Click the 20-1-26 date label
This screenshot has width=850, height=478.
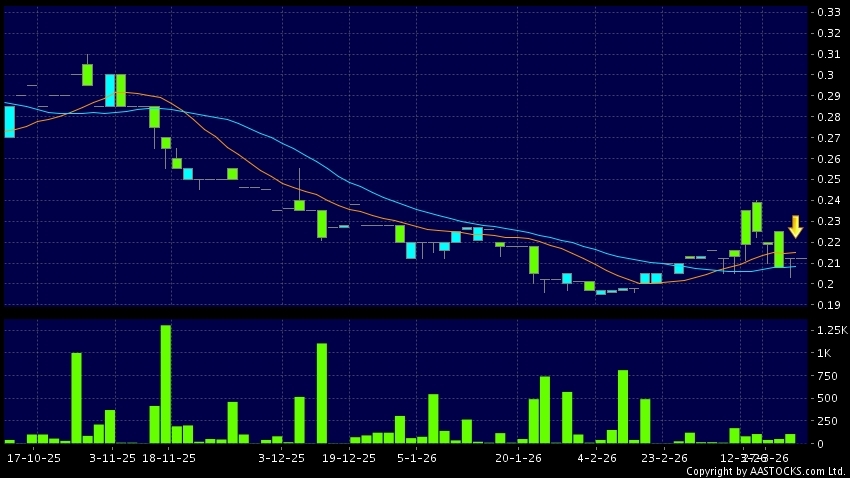pos(518,458)
